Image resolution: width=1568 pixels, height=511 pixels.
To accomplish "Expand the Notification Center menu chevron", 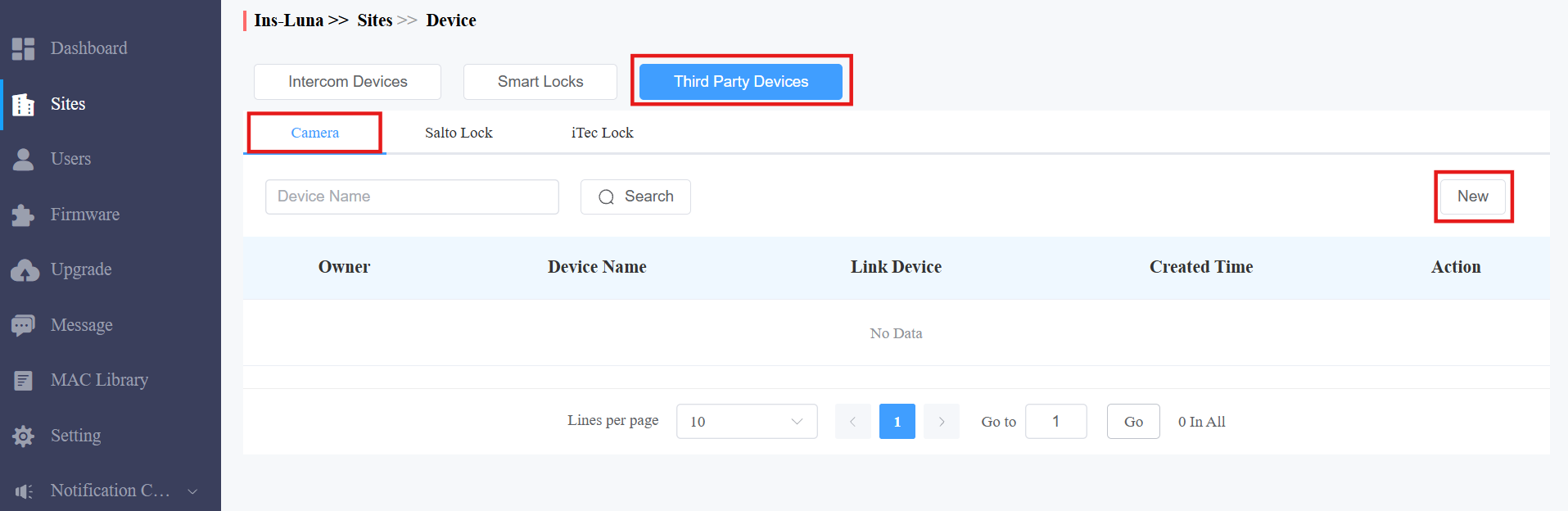I will click(192, 491).
